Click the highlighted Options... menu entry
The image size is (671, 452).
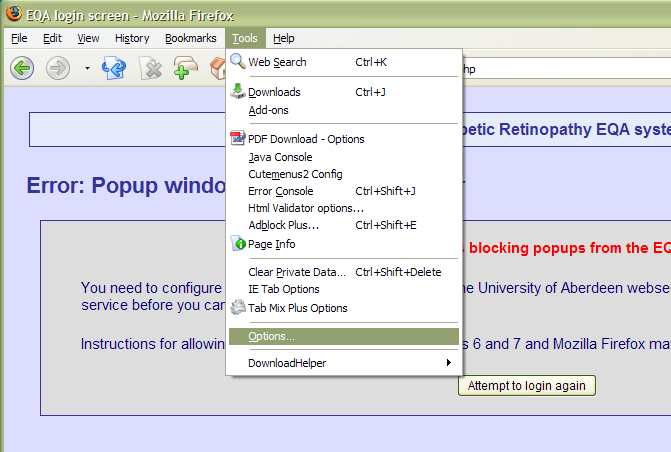tap(344, 336)
